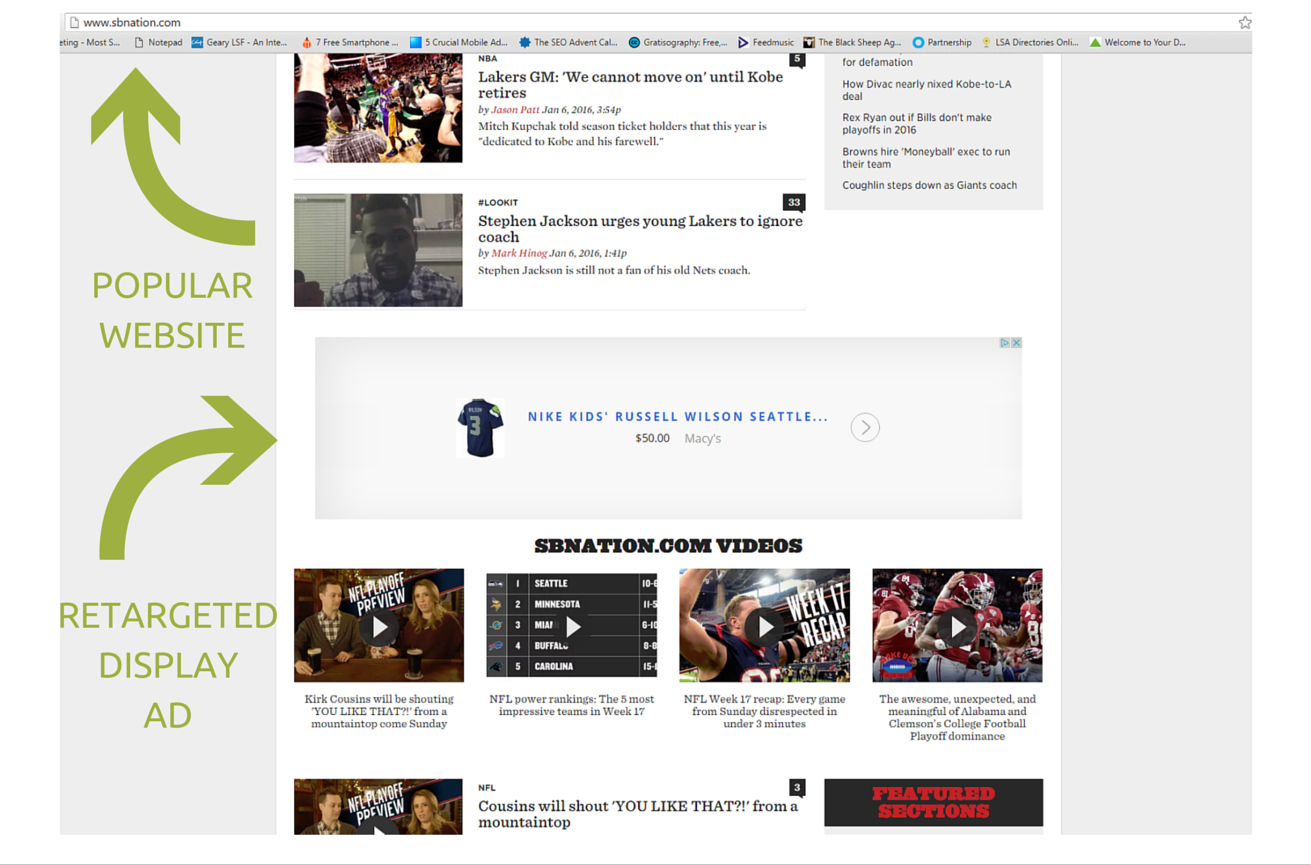Open 'Rex Ryan out if Bills don't' link
The image size is (1311, 865).
coord(917,124)
